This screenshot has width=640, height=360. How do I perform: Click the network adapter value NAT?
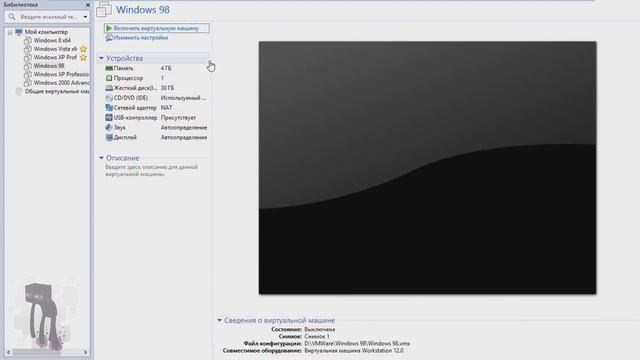coord(167,108)
